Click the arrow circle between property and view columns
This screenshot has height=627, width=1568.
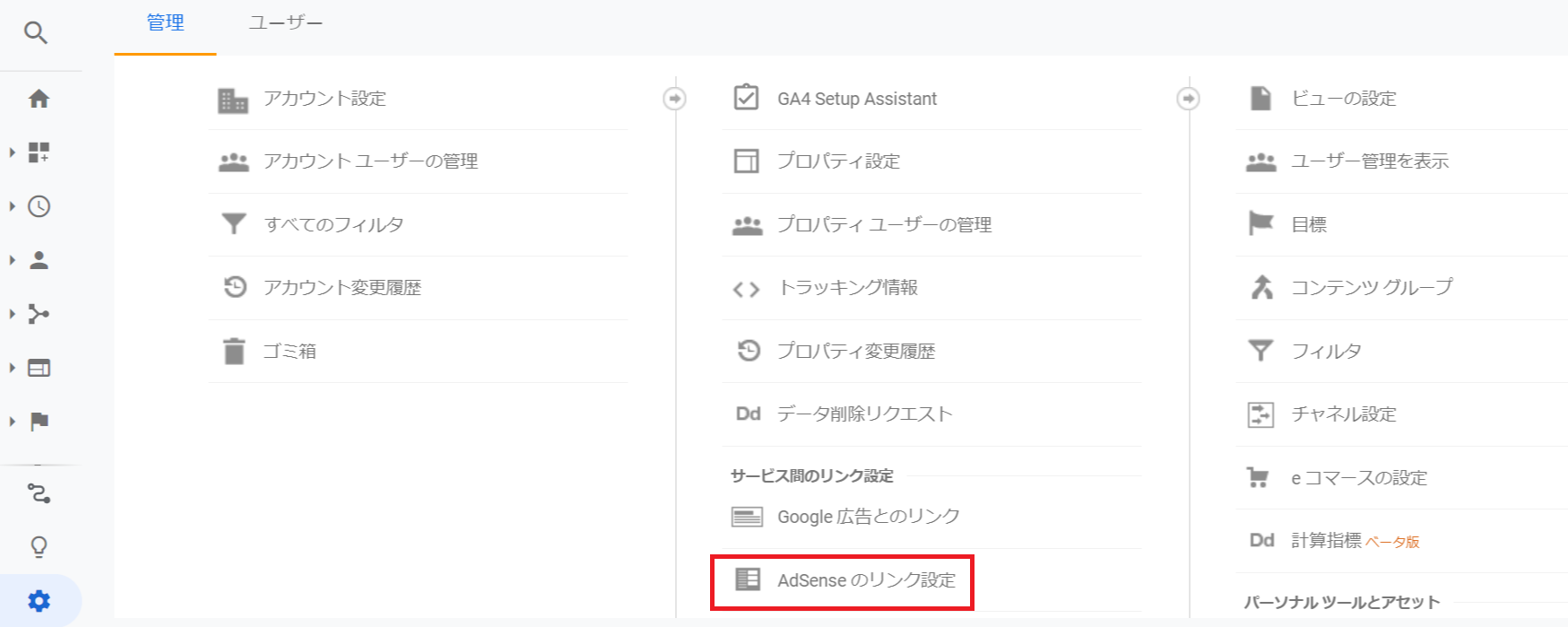[1189, 99]
